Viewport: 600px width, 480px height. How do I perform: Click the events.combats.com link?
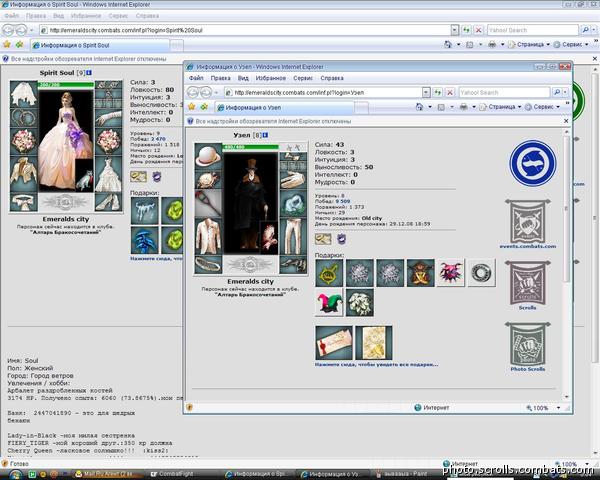tap(528, 246)
